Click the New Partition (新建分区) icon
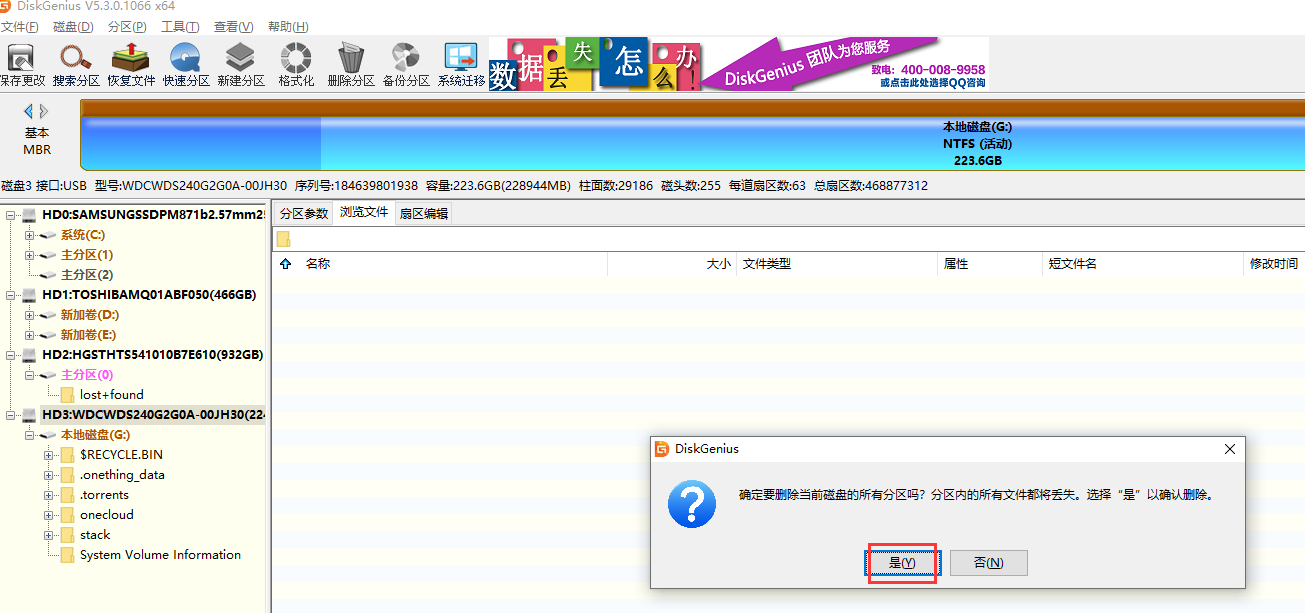Image resolution: width=1305 pixels, height=613 pixels. pyautogui.click(x=241, y=66)
